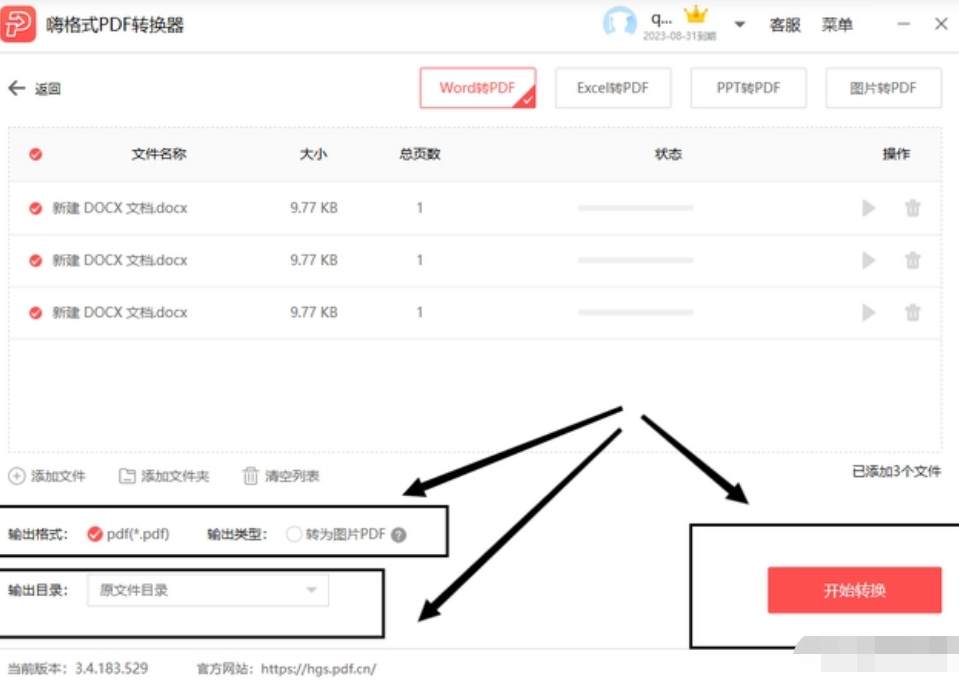The width and height of the screenshot is (959, 687).
Task: Uncheck the first docx file checkbox
Action: 35,208
